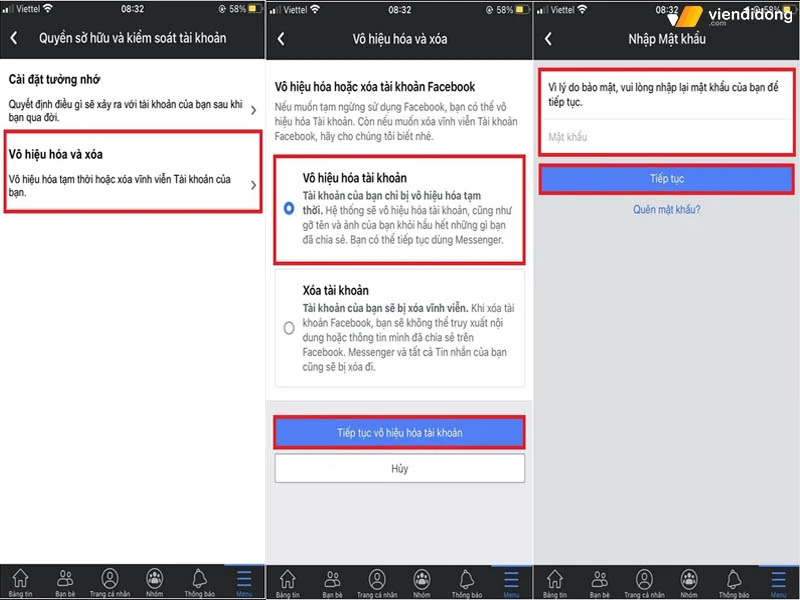The image size is (800, 600).
Task: Select the Xóa tài khoản radio option
Action: (289, 327)
